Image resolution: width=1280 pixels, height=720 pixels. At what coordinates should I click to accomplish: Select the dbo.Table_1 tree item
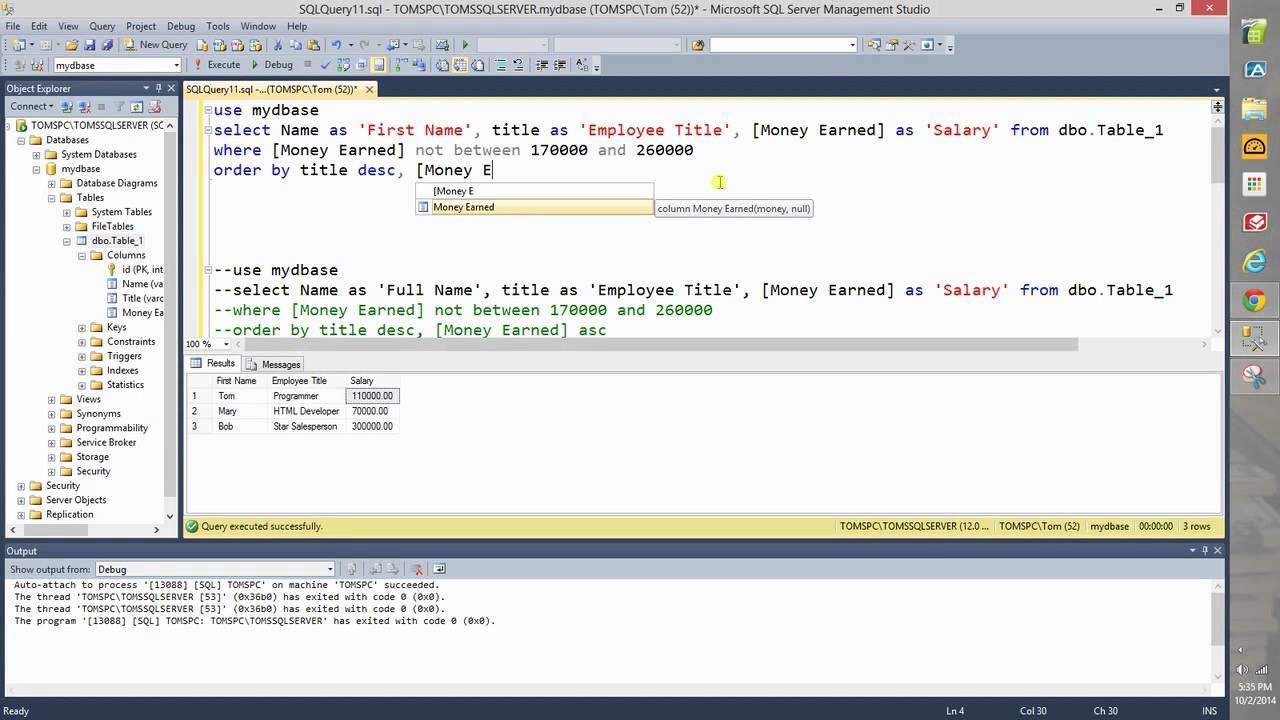[117, 241]
